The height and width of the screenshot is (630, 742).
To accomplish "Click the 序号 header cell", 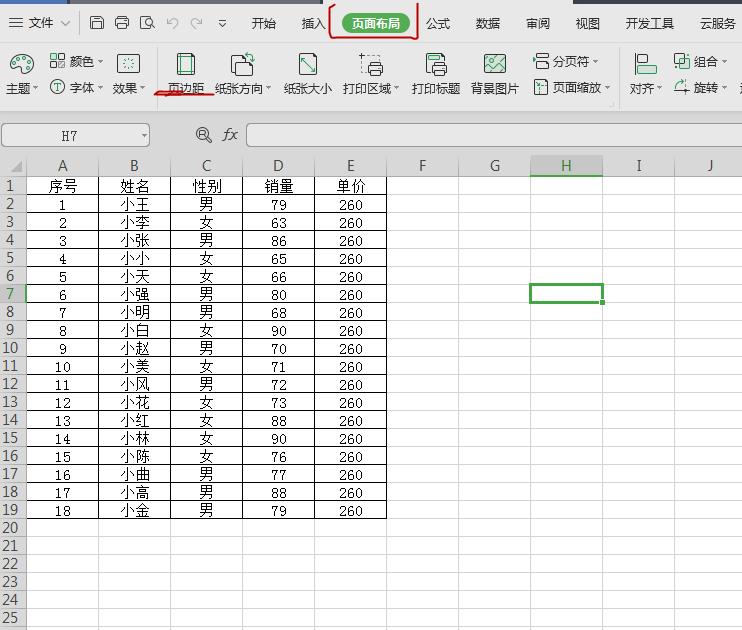I will pos(62,186).
